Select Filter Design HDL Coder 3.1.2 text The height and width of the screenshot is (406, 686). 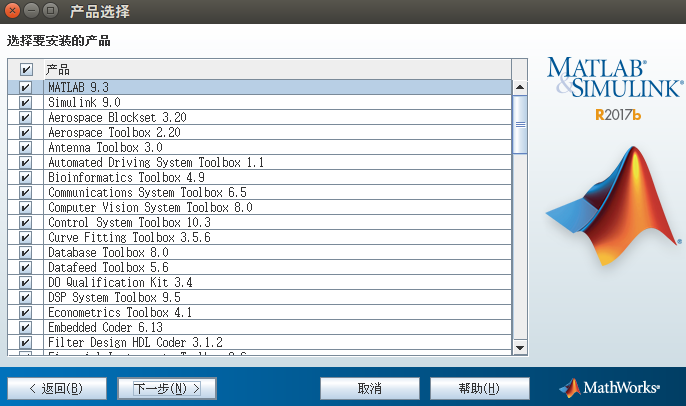tap(135, 342)
